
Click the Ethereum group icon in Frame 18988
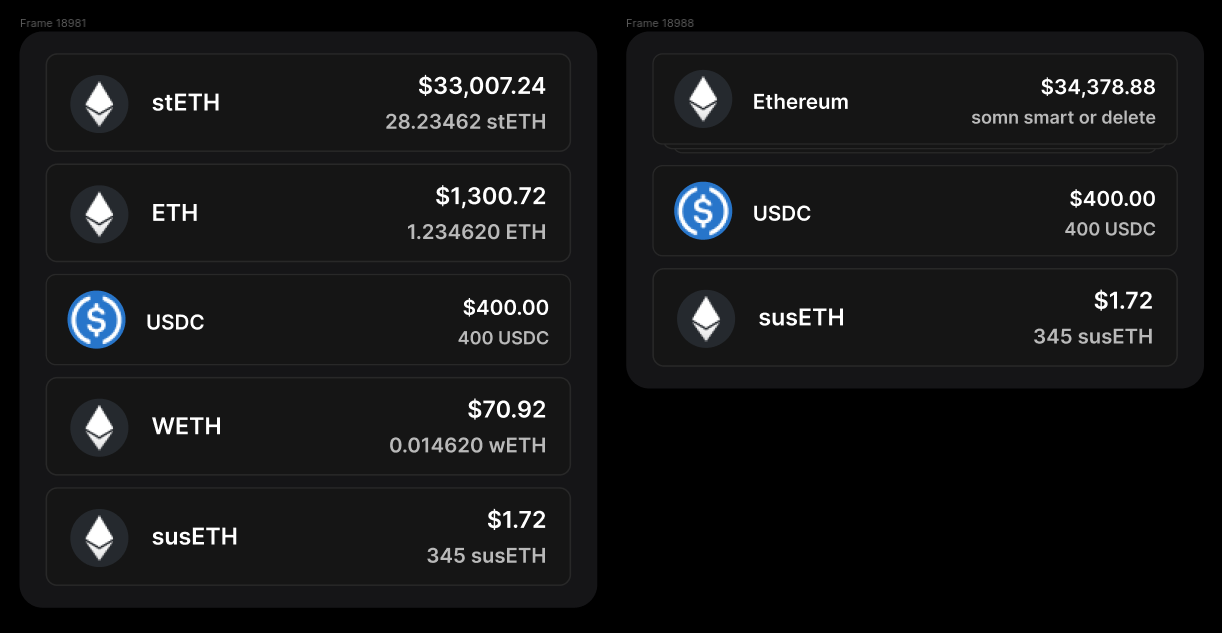(703, 99)
